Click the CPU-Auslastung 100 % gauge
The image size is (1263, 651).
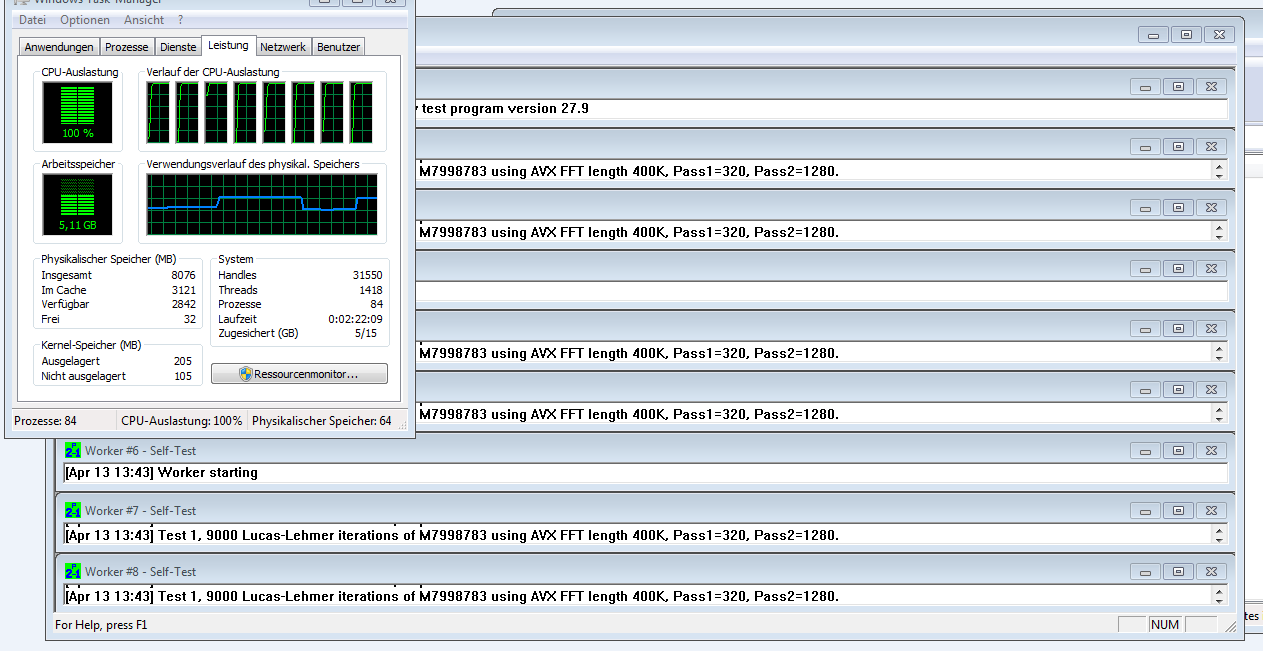click(x=77, y=112)
